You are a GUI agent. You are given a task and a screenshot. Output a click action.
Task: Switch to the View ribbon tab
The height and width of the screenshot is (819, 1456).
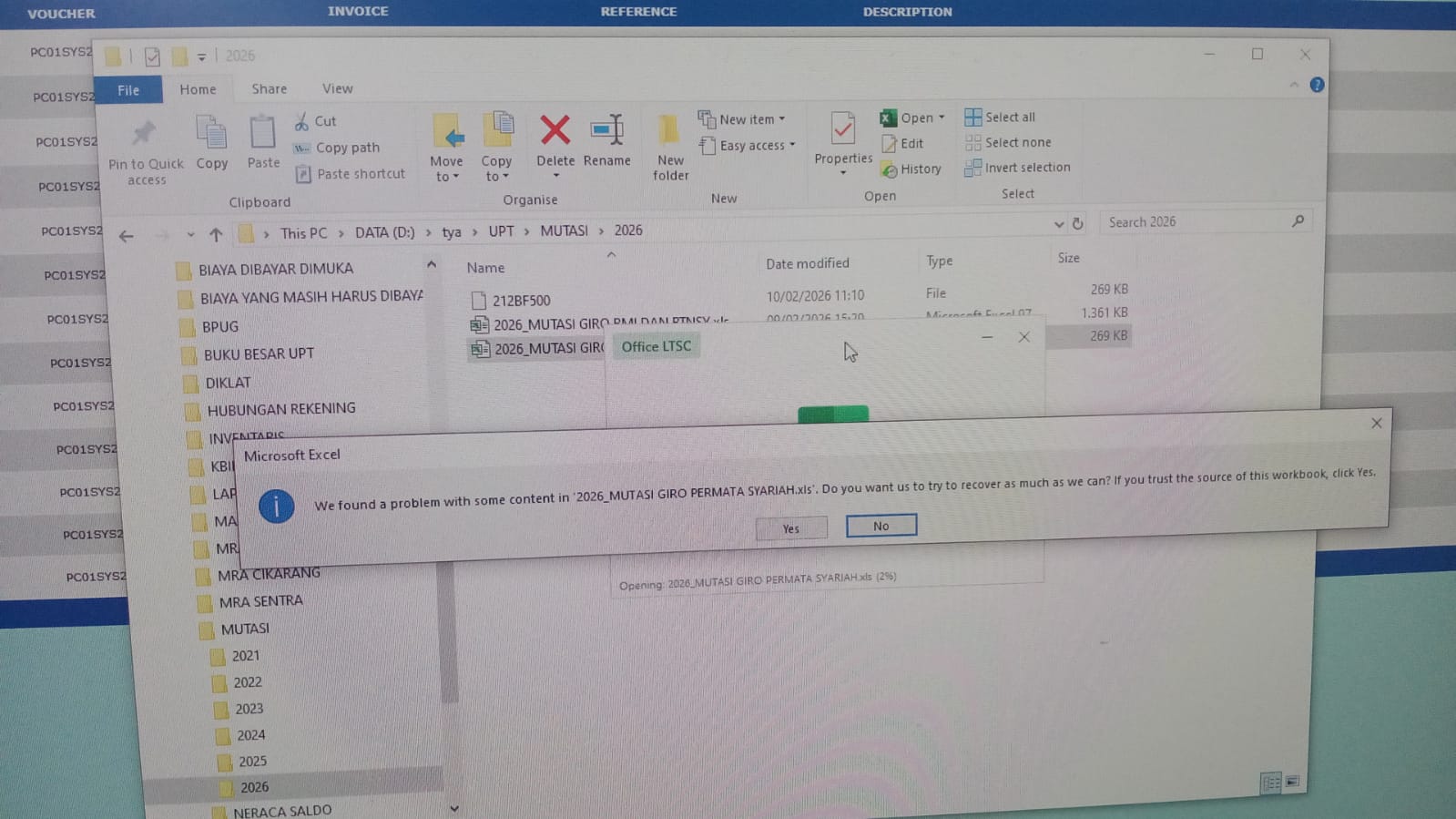point(337,88)
